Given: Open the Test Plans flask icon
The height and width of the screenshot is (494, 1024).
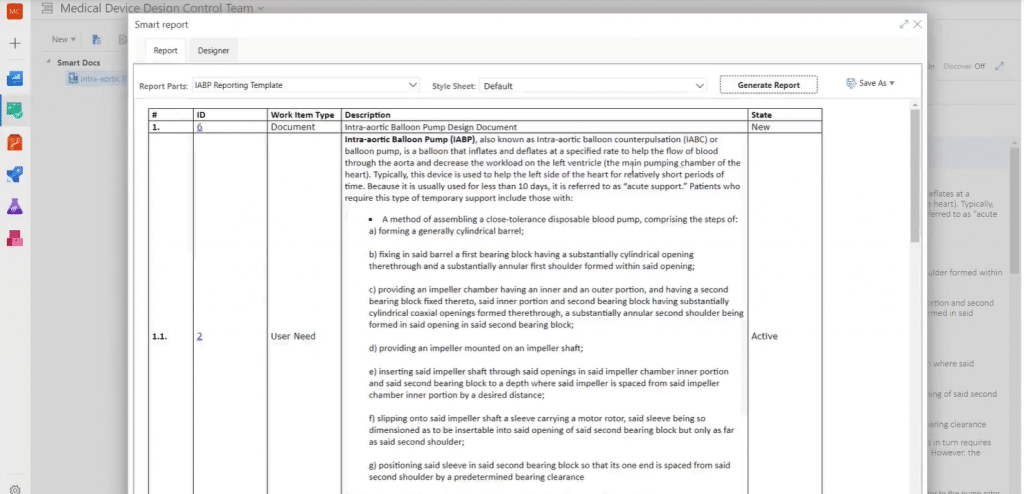Looking at the screenshot, I should (x=14, y=206).
